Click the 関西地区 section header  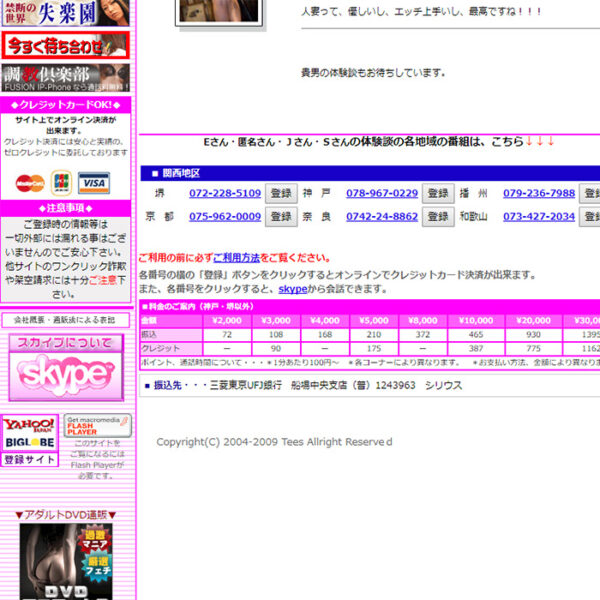(370, 173)
